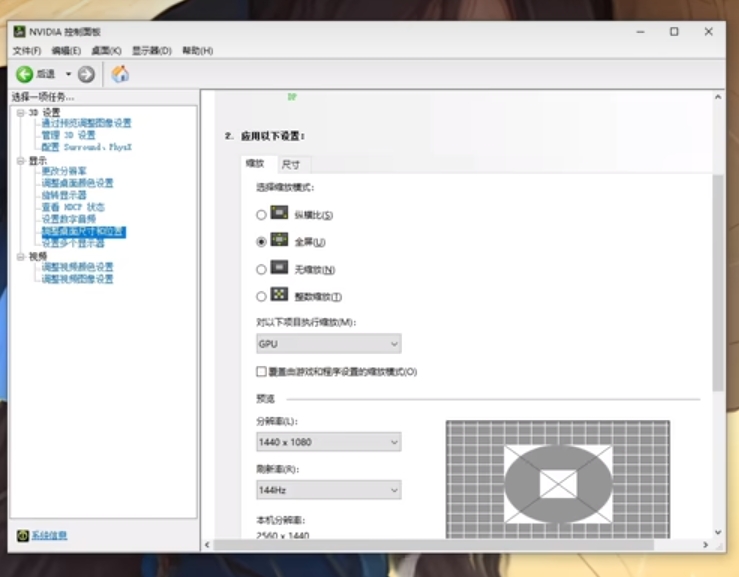The width and height of the screenshot is (739, 577).
Task: Open 查看 HDCP 状态 link
Action: point(73,207)
